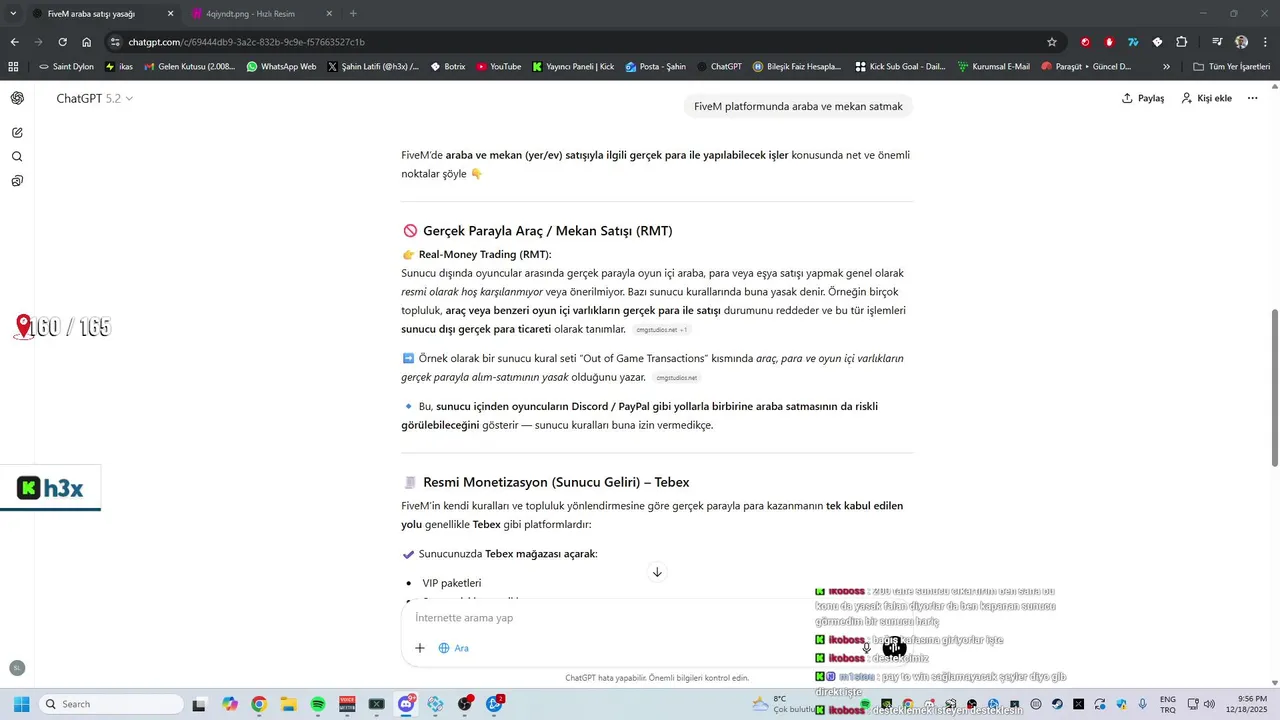The image size is (1280, 720).
Task: Reload the page in the browser
Action: [x=62, y=42]
